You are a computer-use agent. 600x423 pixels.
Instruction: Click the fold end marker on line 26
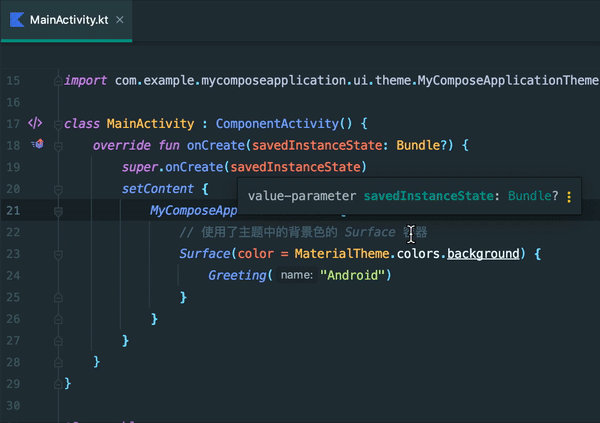[x=58, y=319]
